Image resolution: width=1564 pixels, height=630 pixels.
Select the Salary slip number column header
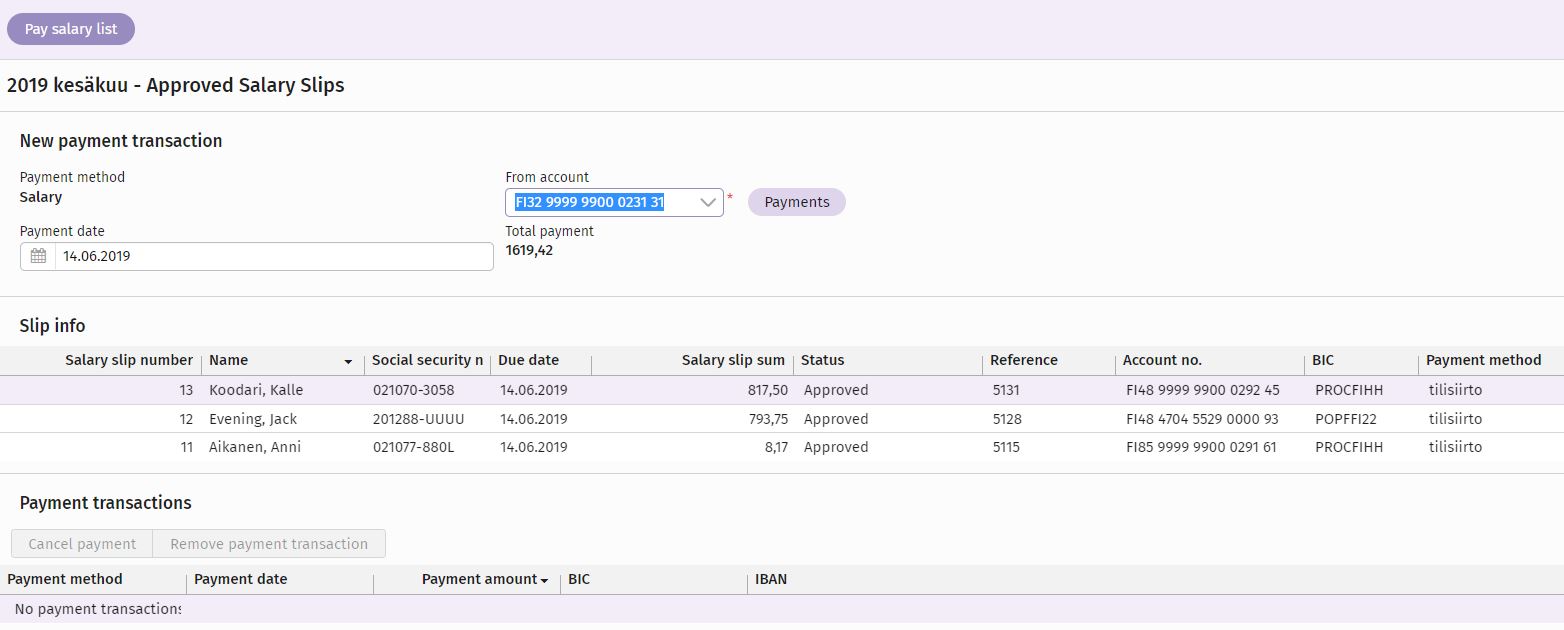click(129, 360)
